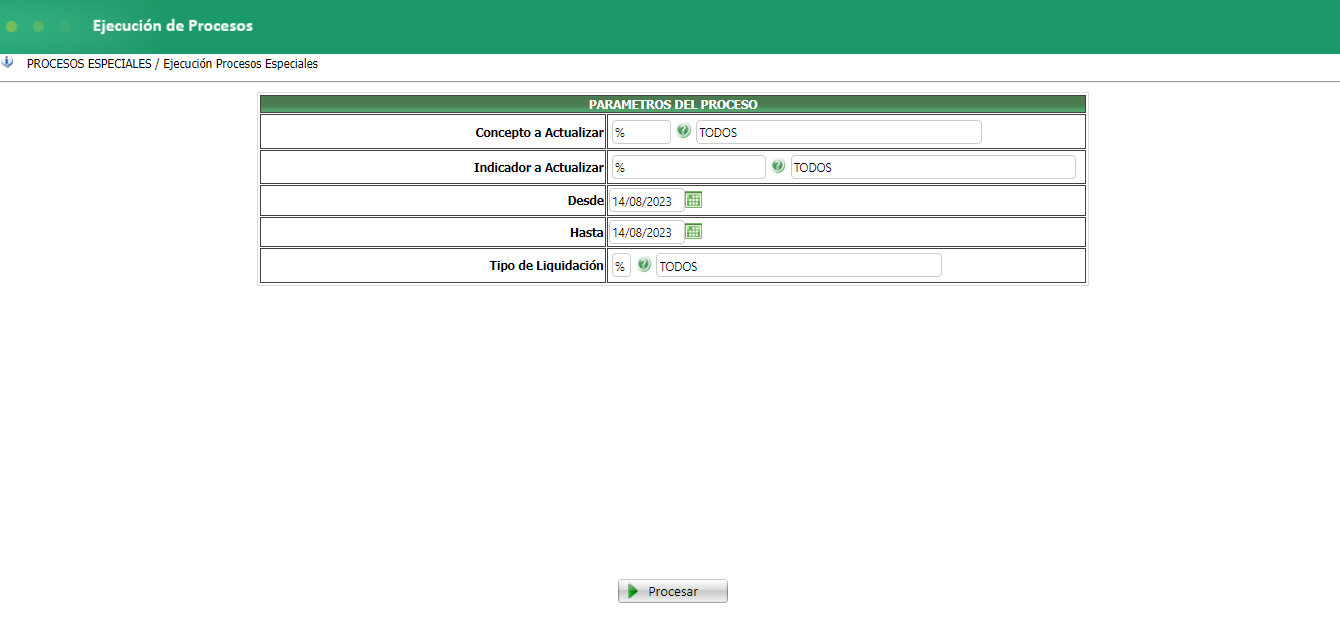
Task: Open help lookup for Indicador a Actualizar
Action: pyautogui.click(x=778, y=166)
